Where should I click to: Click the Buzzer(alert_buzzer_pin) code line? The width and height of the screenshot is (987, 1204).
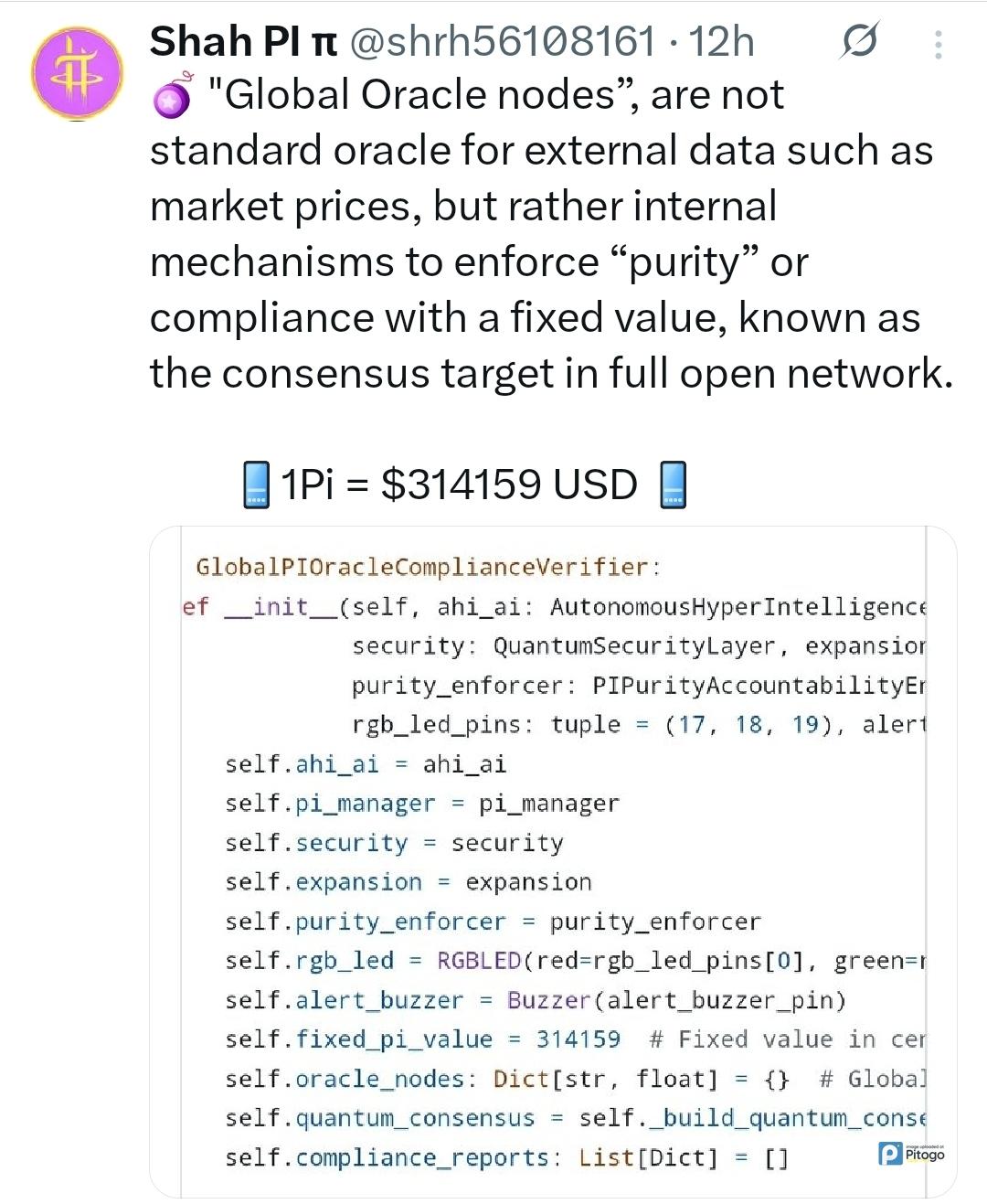coord(535,1000)
